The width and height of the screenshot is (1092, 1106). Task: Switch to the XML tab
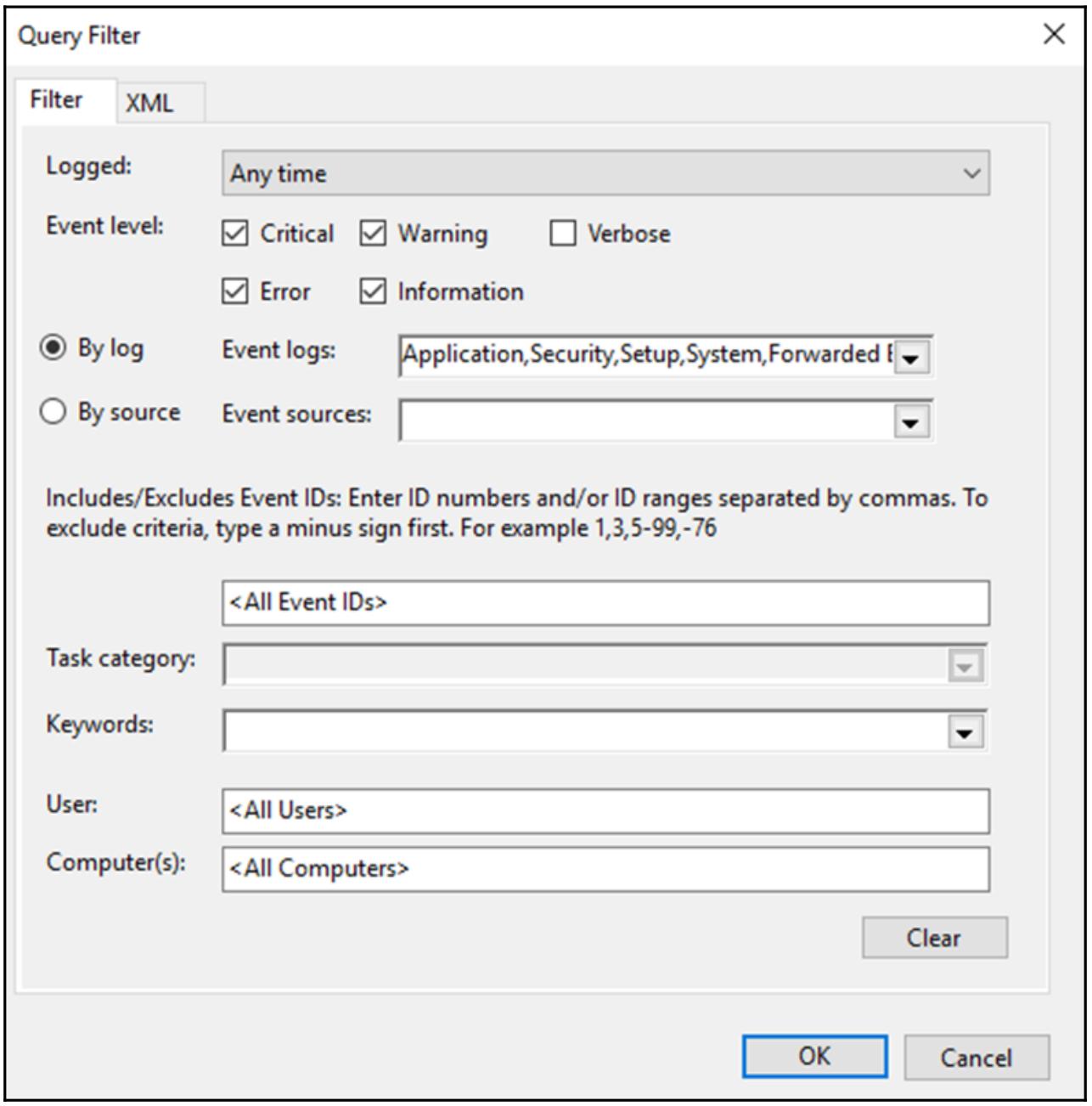point(150,103)
